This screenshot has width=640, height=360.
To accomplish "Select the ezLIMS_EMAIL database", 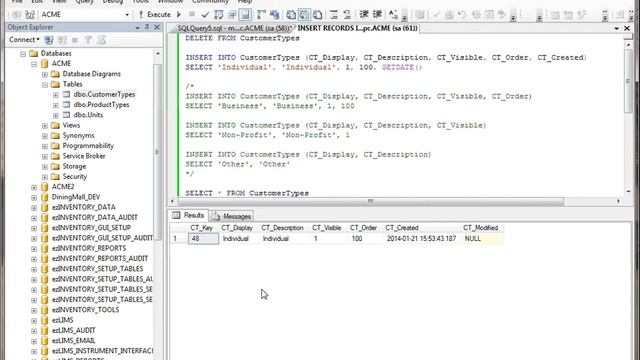I will click(73, 340).
